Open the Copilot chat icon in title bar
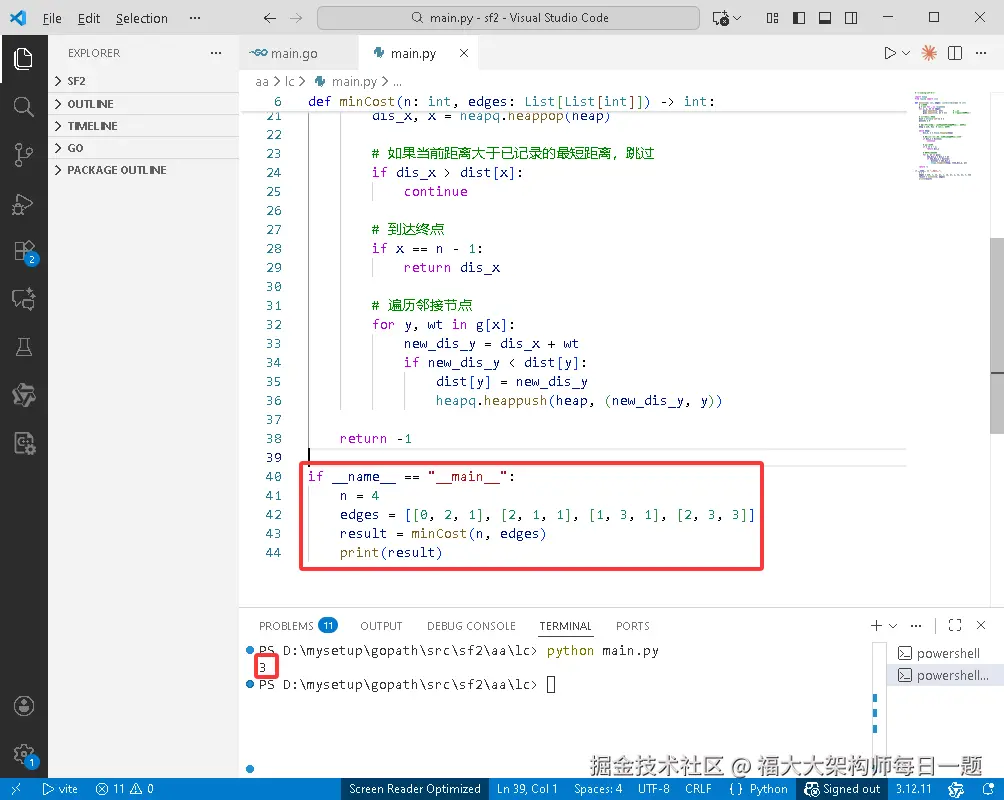The height and width of the screenshot is (800, 1004). 721,18
